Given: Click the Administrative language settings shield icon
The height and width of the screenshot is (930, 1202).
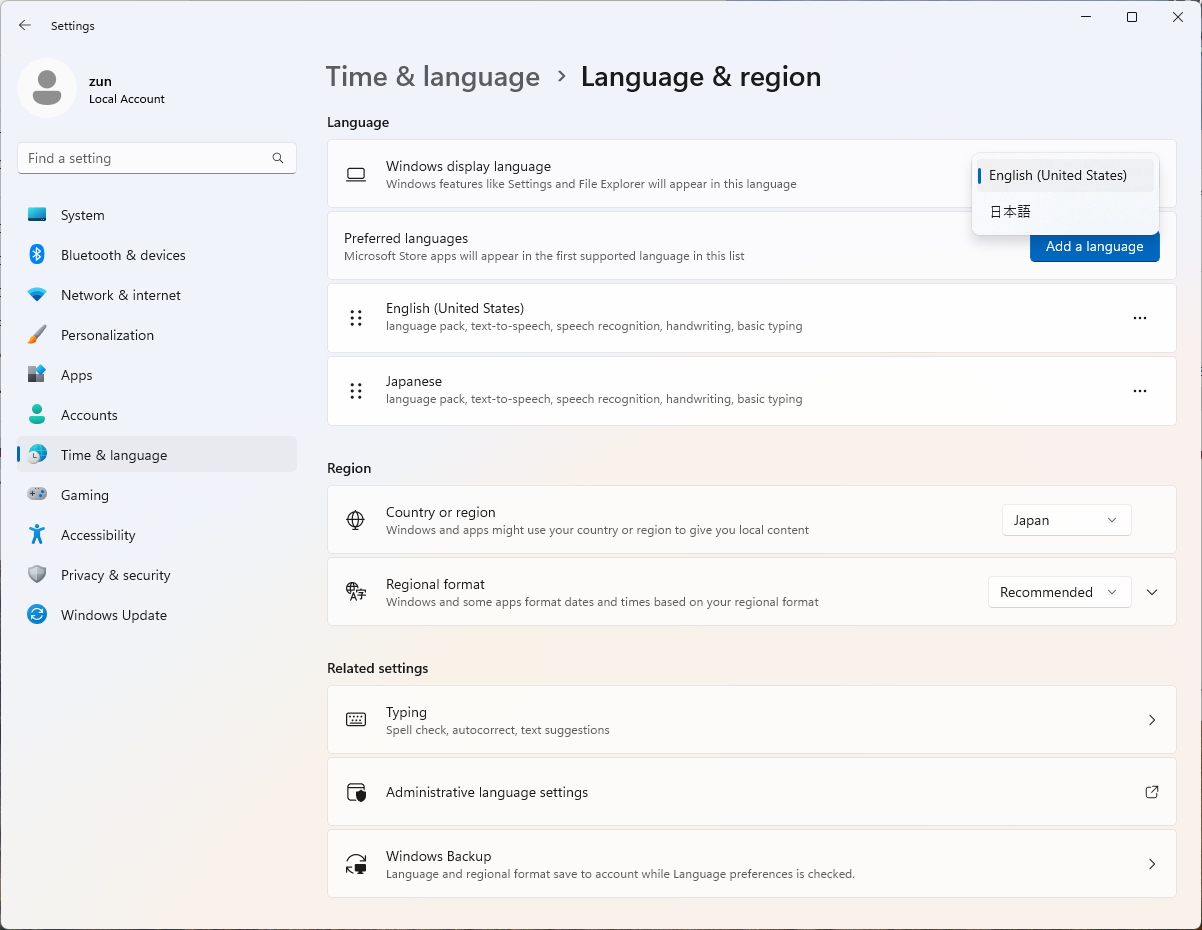Looking at the screenshot, I should (356, 792).
